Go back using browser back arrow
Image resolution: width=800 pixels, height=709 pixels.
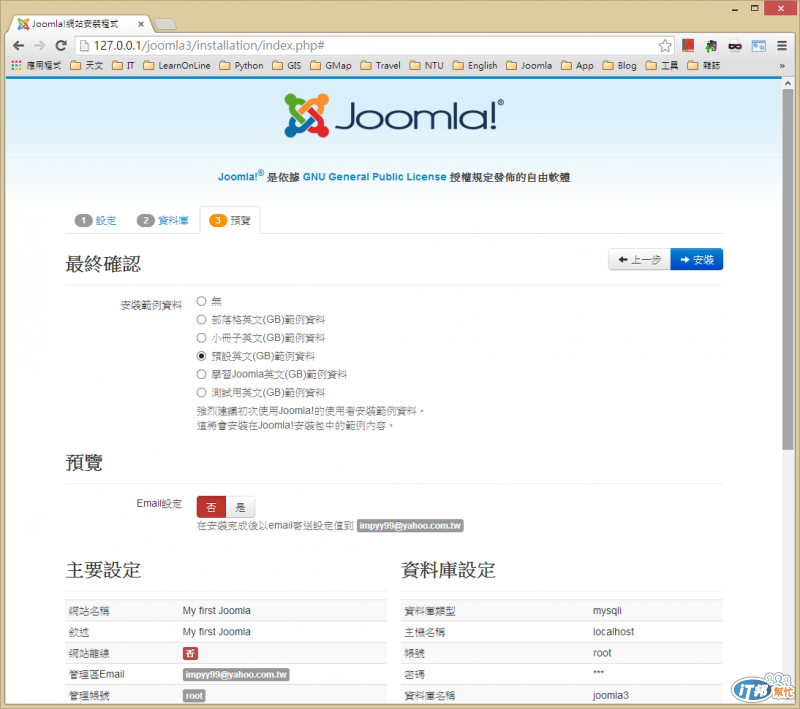click(x=18, y=45)
